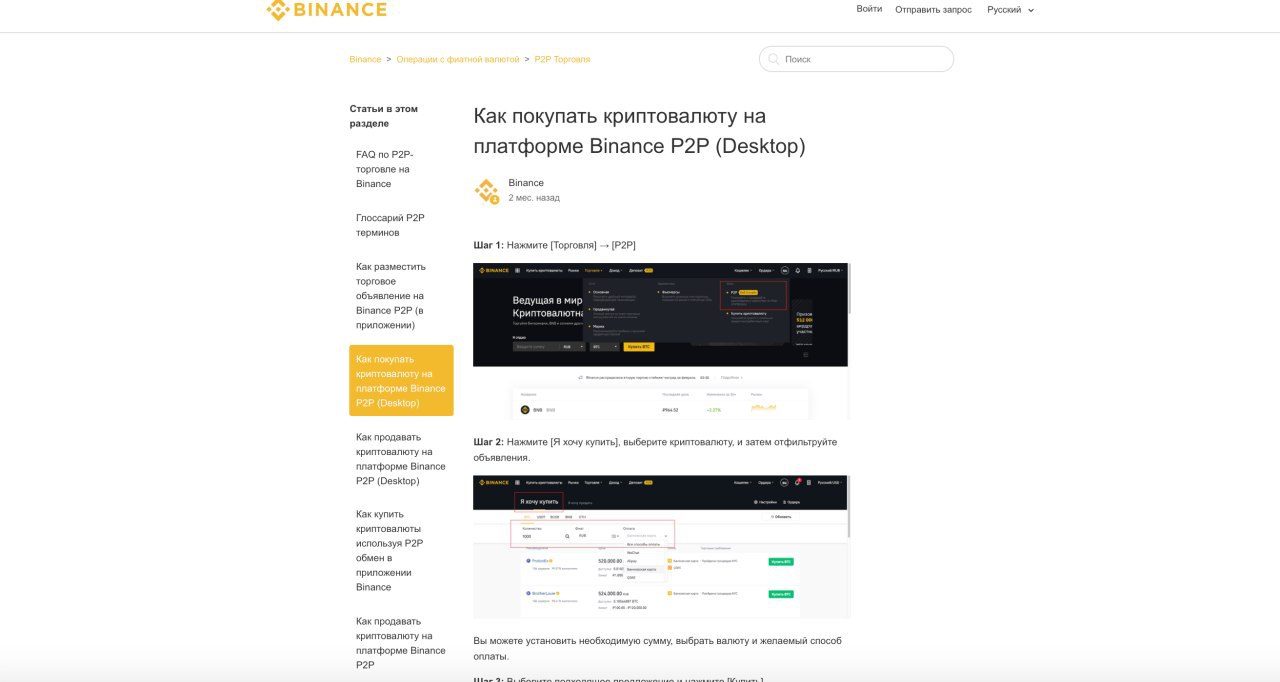Go to Операции с фиатной валютой breadcrumb
Image resolution: width=1280 pixels, height=682 pixels.
(x=458, y=59)
